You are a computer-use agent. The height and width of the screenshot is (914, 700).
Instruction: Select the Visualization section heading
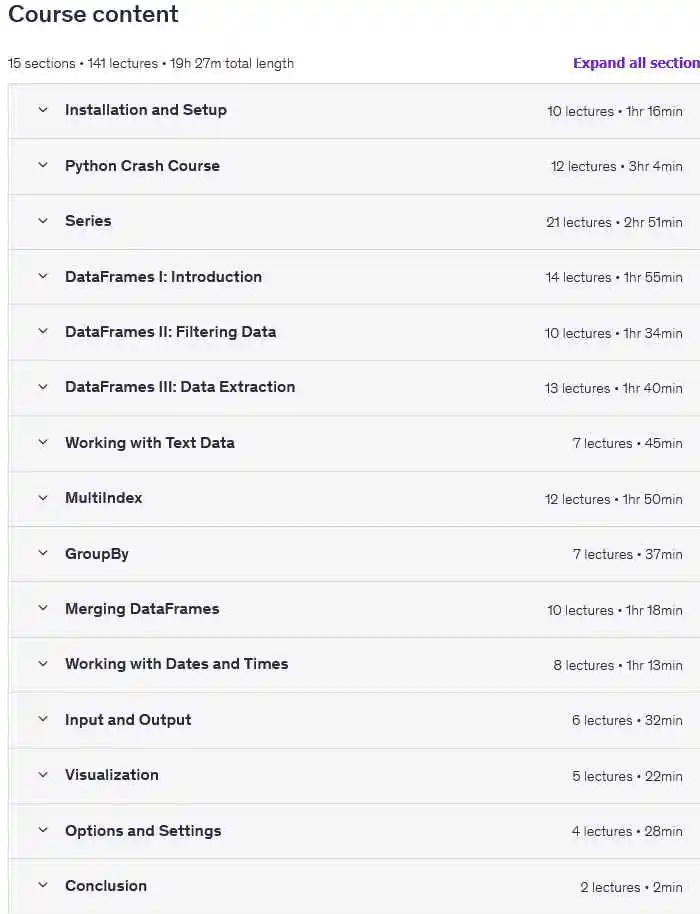point(112,775)
